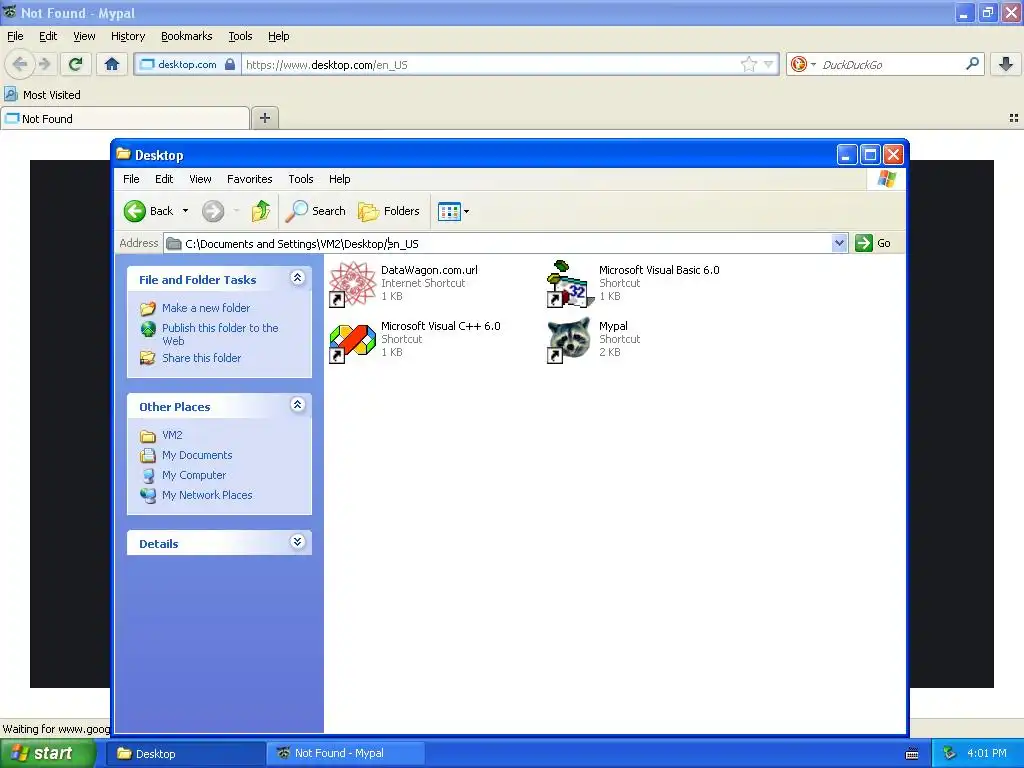This screenshot has height=768, width=1024.
Task: Click the green Go button
Action: [874, 243]
